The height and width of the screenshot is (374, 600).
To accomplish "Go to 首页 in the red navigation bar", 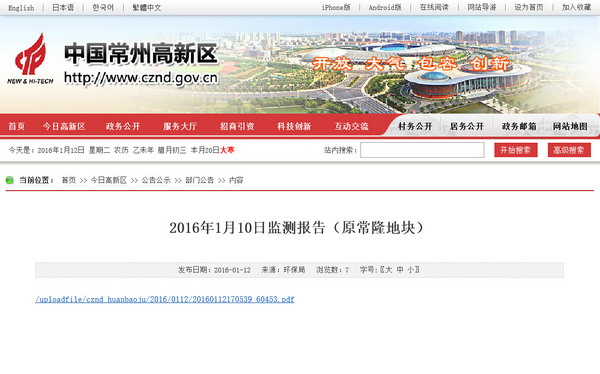I will (16, 126).
